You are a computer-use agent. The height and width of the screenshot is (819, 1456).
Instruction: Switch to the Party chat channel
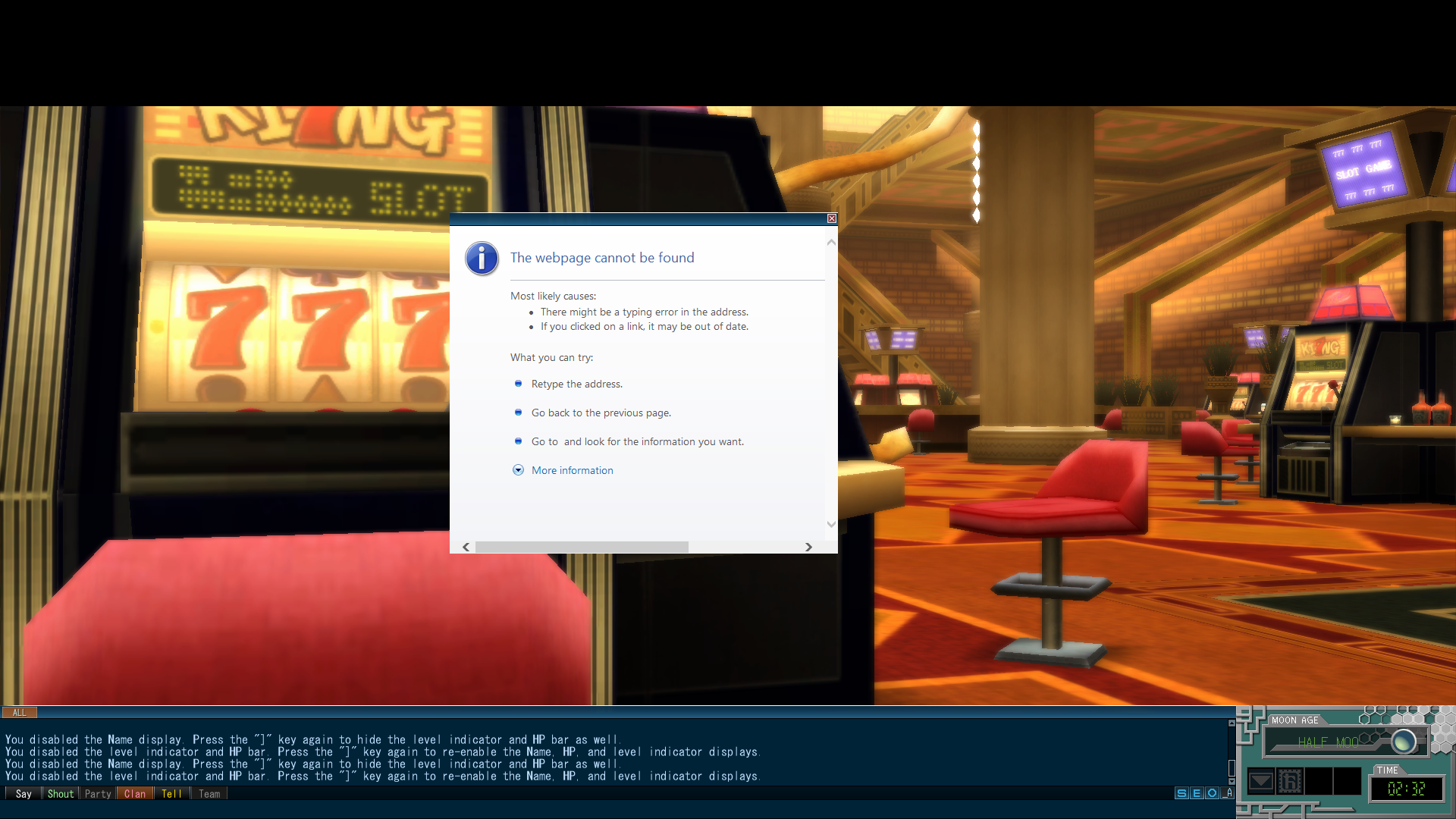coord(98,794)
